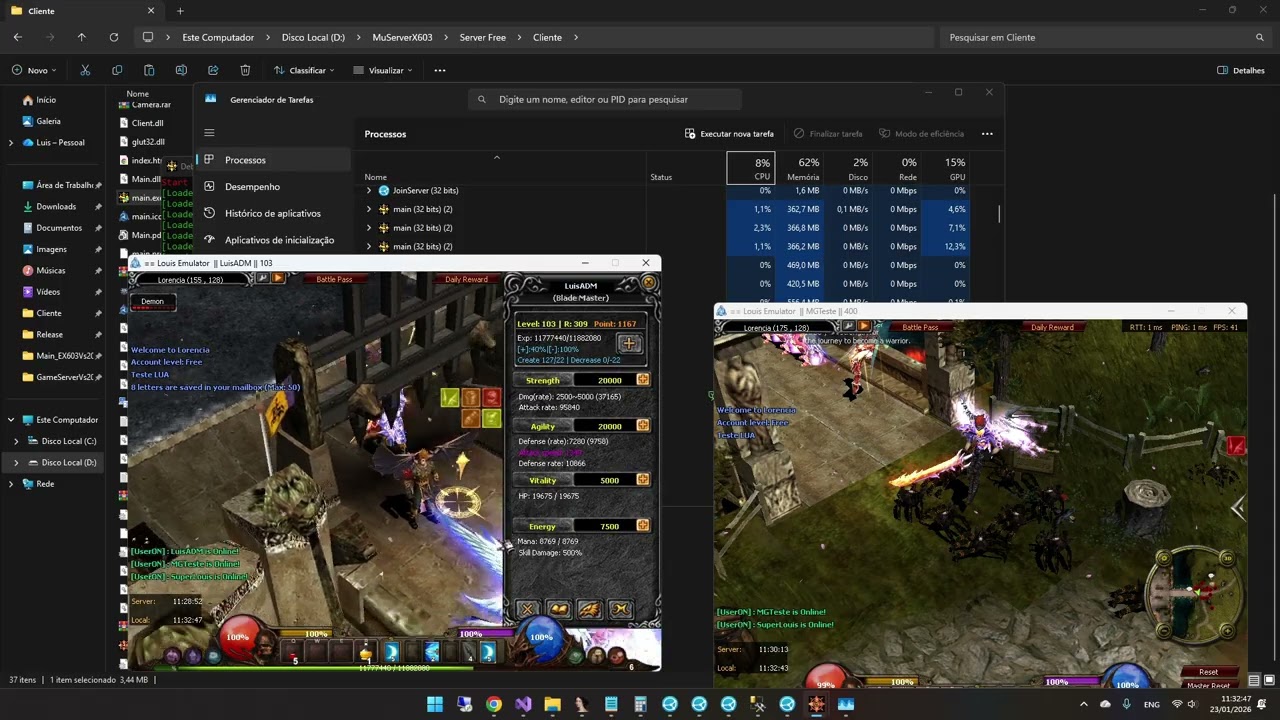Click the Delete trash icon in Explorer toolbar

[245, 70]
